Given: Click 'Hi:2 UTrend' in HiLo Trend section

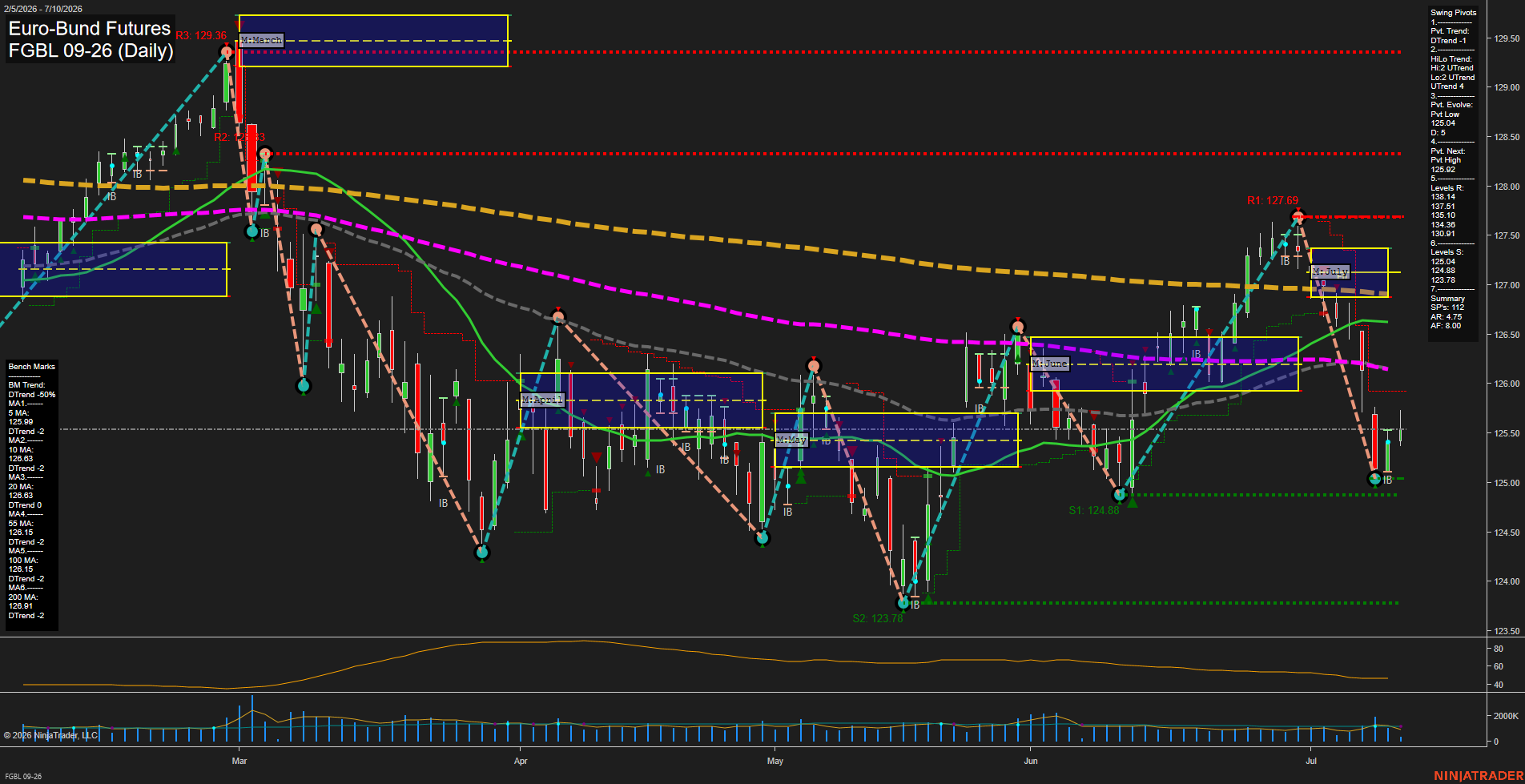Looking at the screenshot, I should (x=1452, y=68).
